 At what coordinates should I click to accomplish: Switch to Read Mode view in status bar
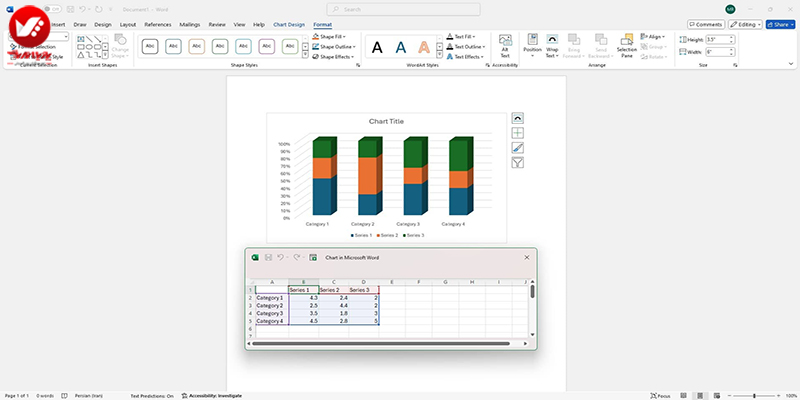tap(683, 395)
